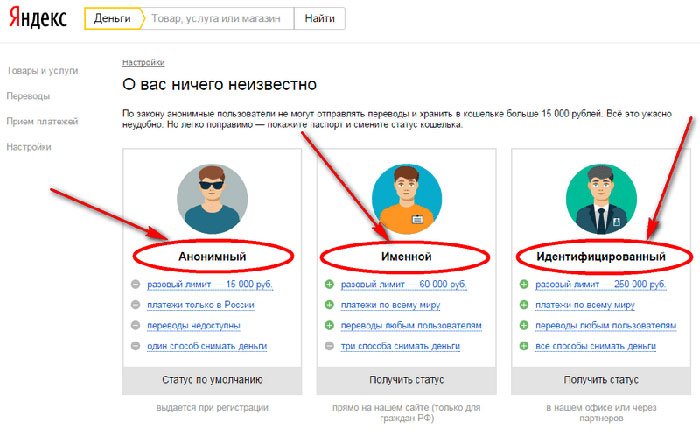The width and height of the screenshot is (700, 444).
Task: Click the Статус по умолчанию button
Action: [212, 380]
